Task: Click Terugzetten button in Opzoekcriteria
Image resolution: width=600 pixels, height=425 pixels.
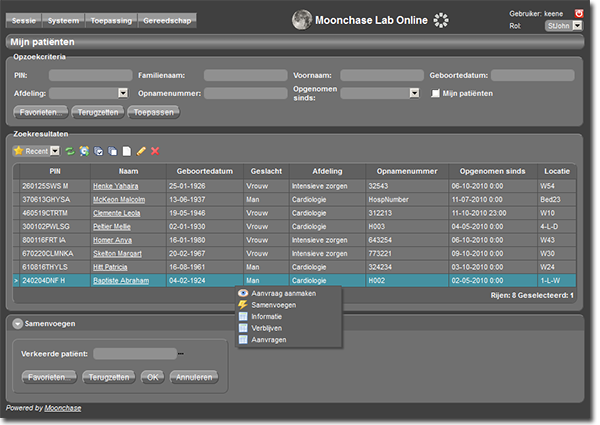Action: pos(98,112)
